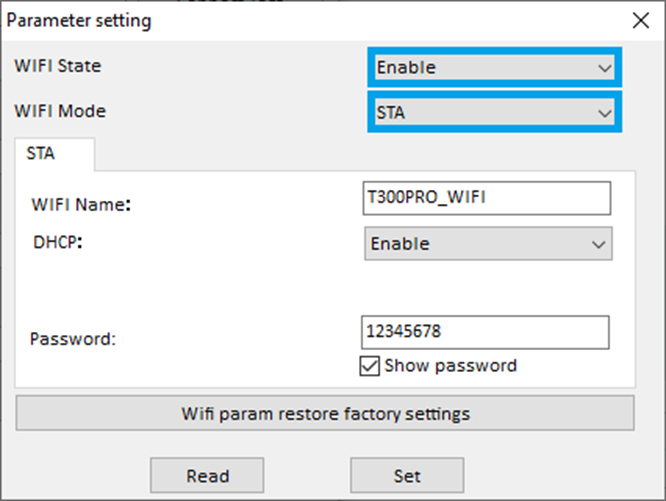
Task: Click the Read button
Action: tap(207, 475)
